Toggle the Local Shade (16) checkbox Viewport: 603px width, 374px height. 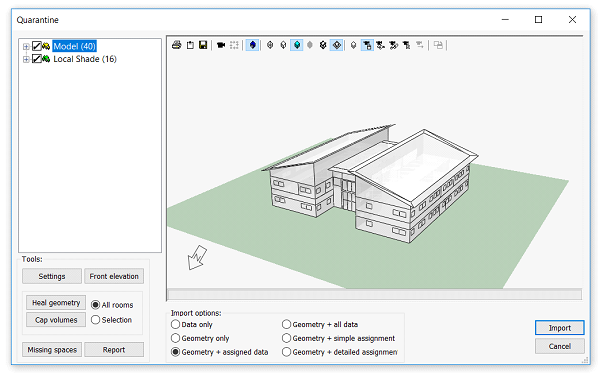point(37,59)
